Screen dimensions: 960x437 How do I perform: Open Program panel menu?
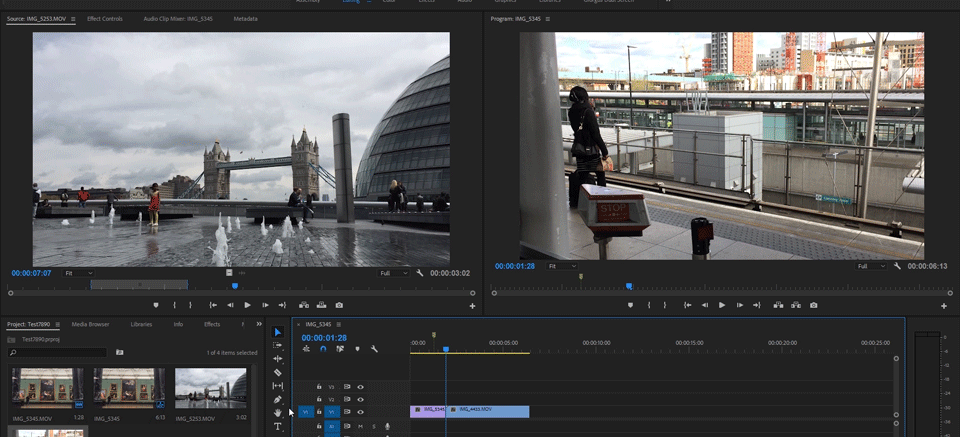[548, 19]
